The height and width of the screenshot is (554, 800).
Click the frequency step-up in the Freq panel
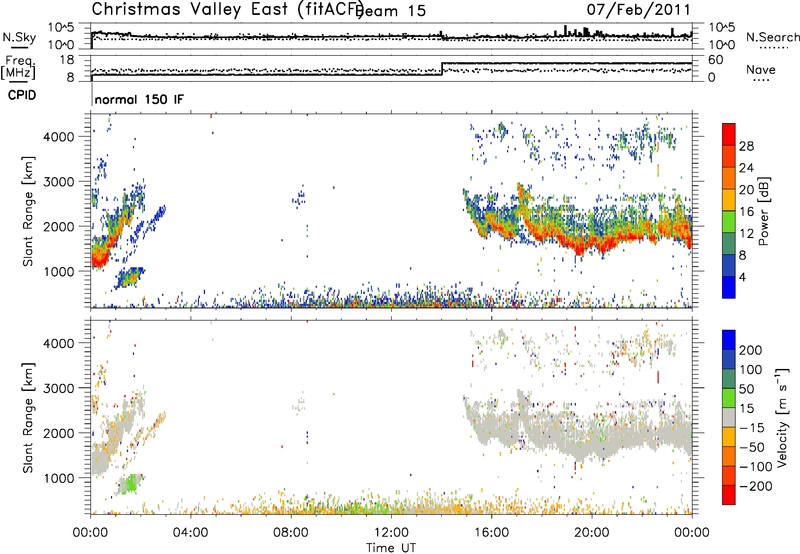[442, 69]
